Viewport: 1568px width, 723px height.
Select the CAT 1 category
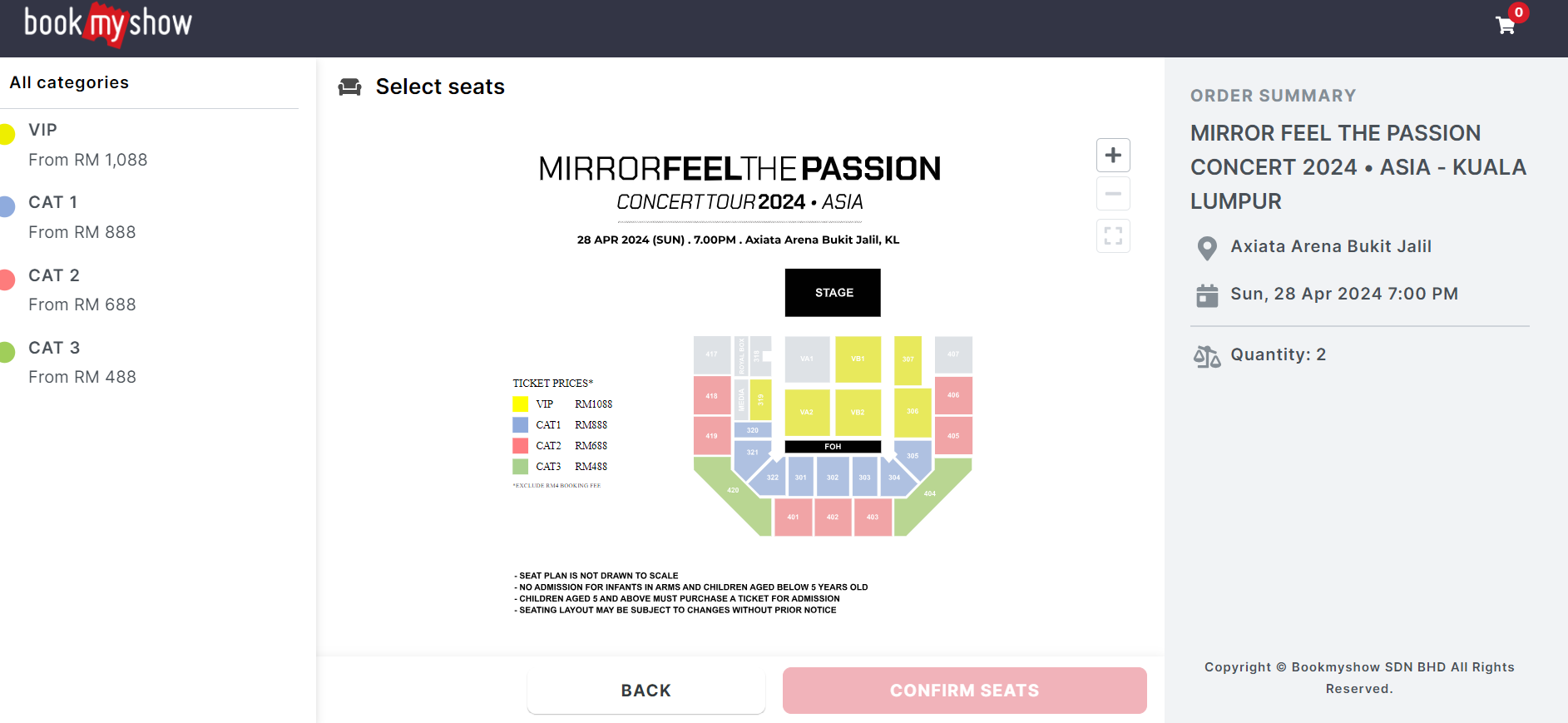(x=52, y=203)
